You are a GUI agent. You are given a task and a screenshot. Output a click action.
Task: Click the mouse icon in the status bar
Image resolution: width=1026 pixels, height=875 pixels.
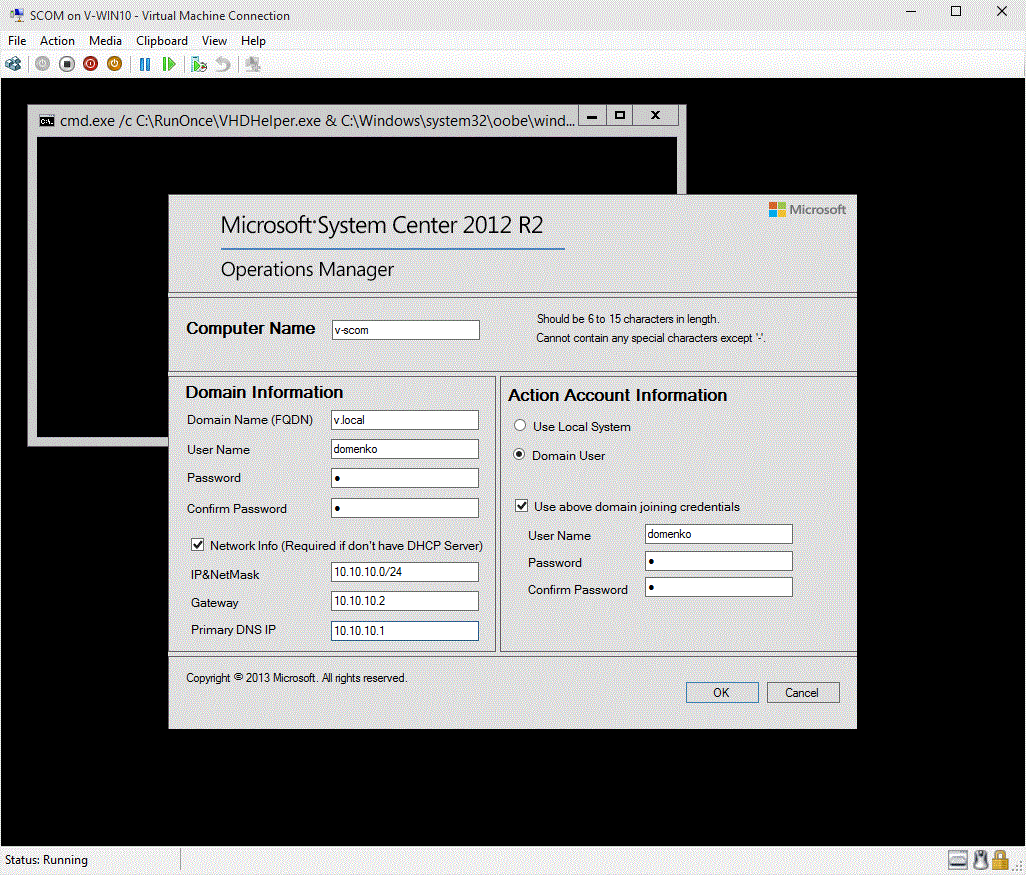[x=981, y=860]
